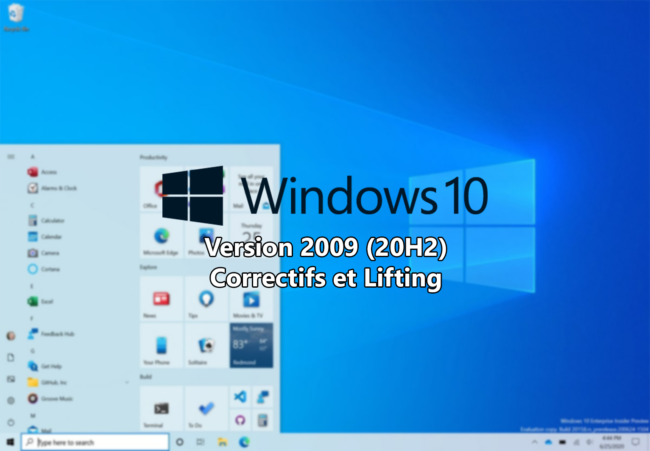This screenshot has height=451, width=650.
Task: Launch Groove Music from the app list
Action: (x=50, y=399)
